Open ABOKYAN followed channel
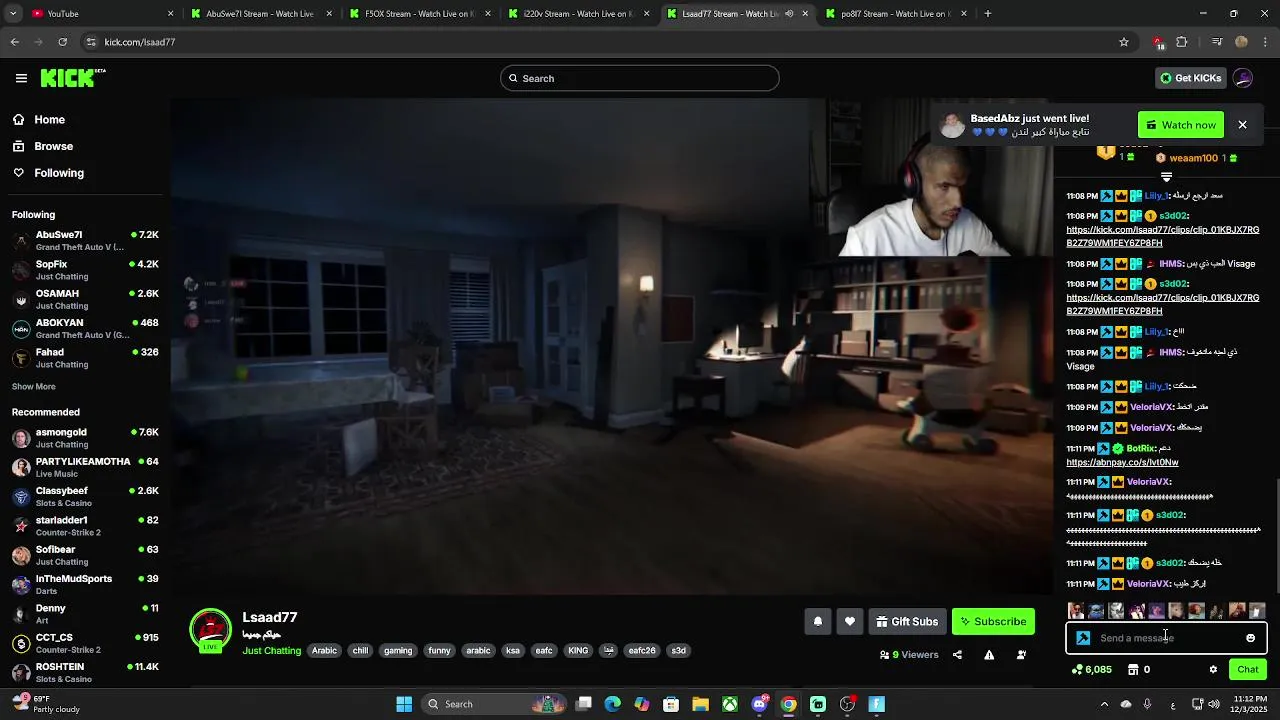The height and width of the screenshot is (720, 1280). [x=85, y=328]
